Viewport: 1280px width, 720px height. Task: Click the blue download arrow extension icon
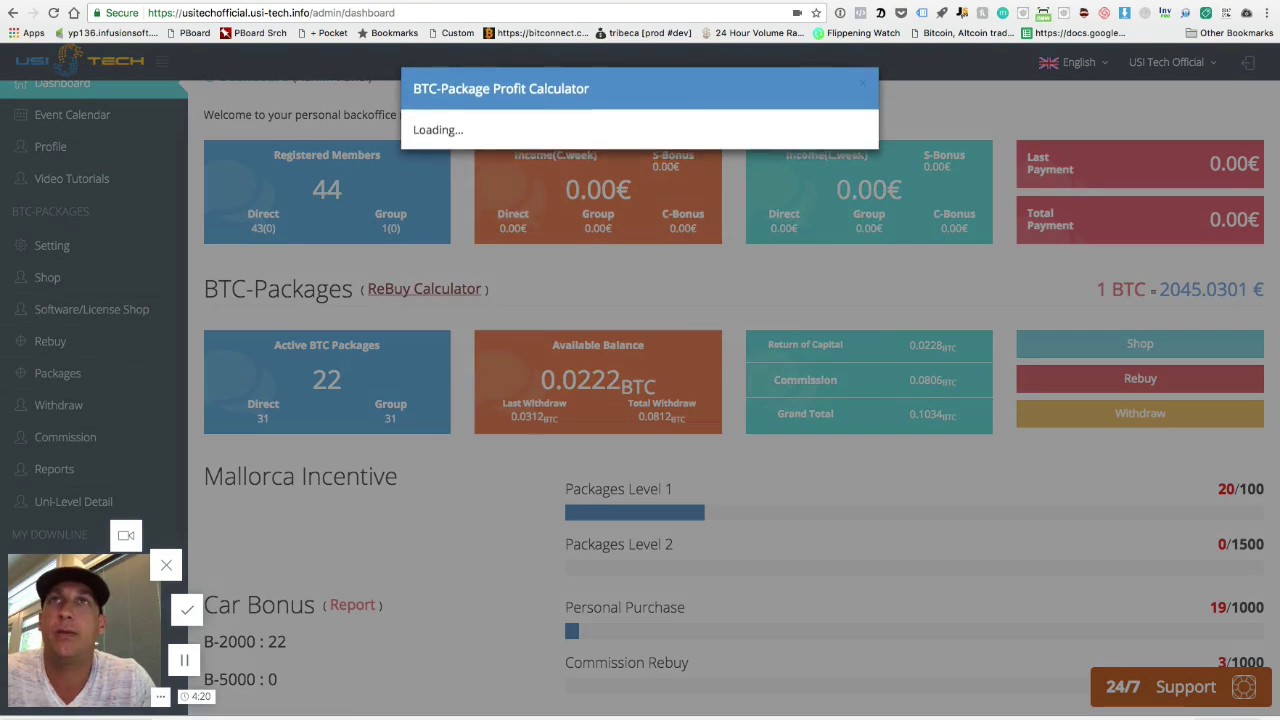point(1124,13)
